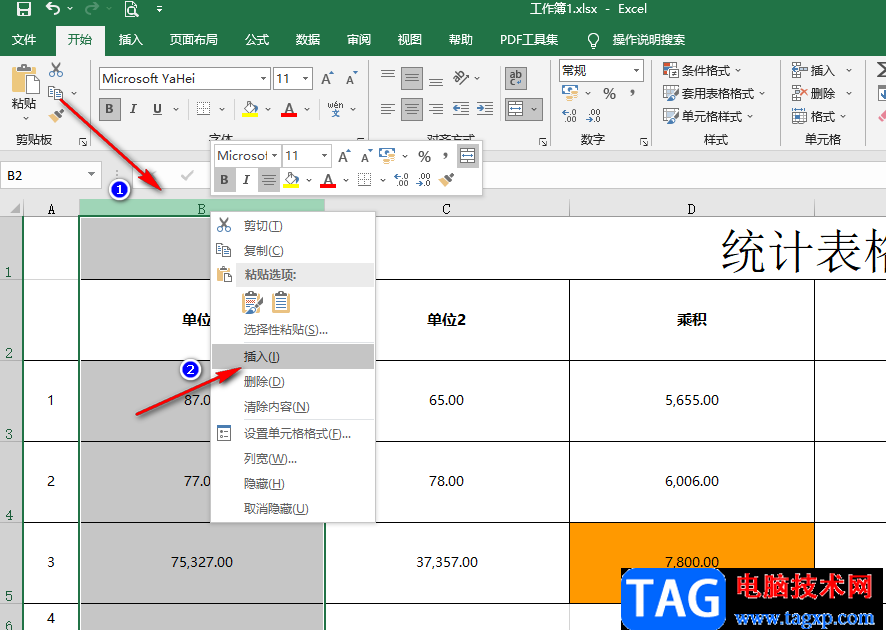This screenshot has height=630, width=886.
Task: Decrease decimal places in ribbon
Action: (x=593, y=116)
